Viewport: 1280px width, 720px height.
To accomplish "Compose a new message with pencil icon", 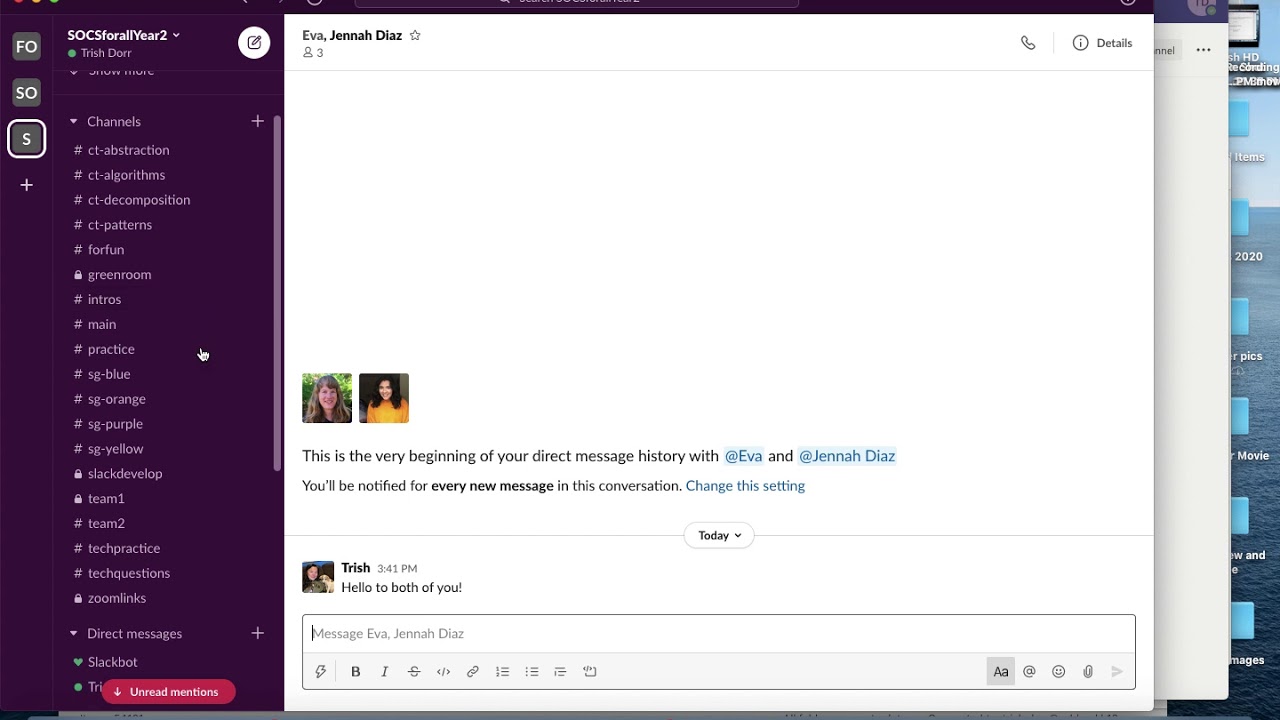I will tap(254, 42).
